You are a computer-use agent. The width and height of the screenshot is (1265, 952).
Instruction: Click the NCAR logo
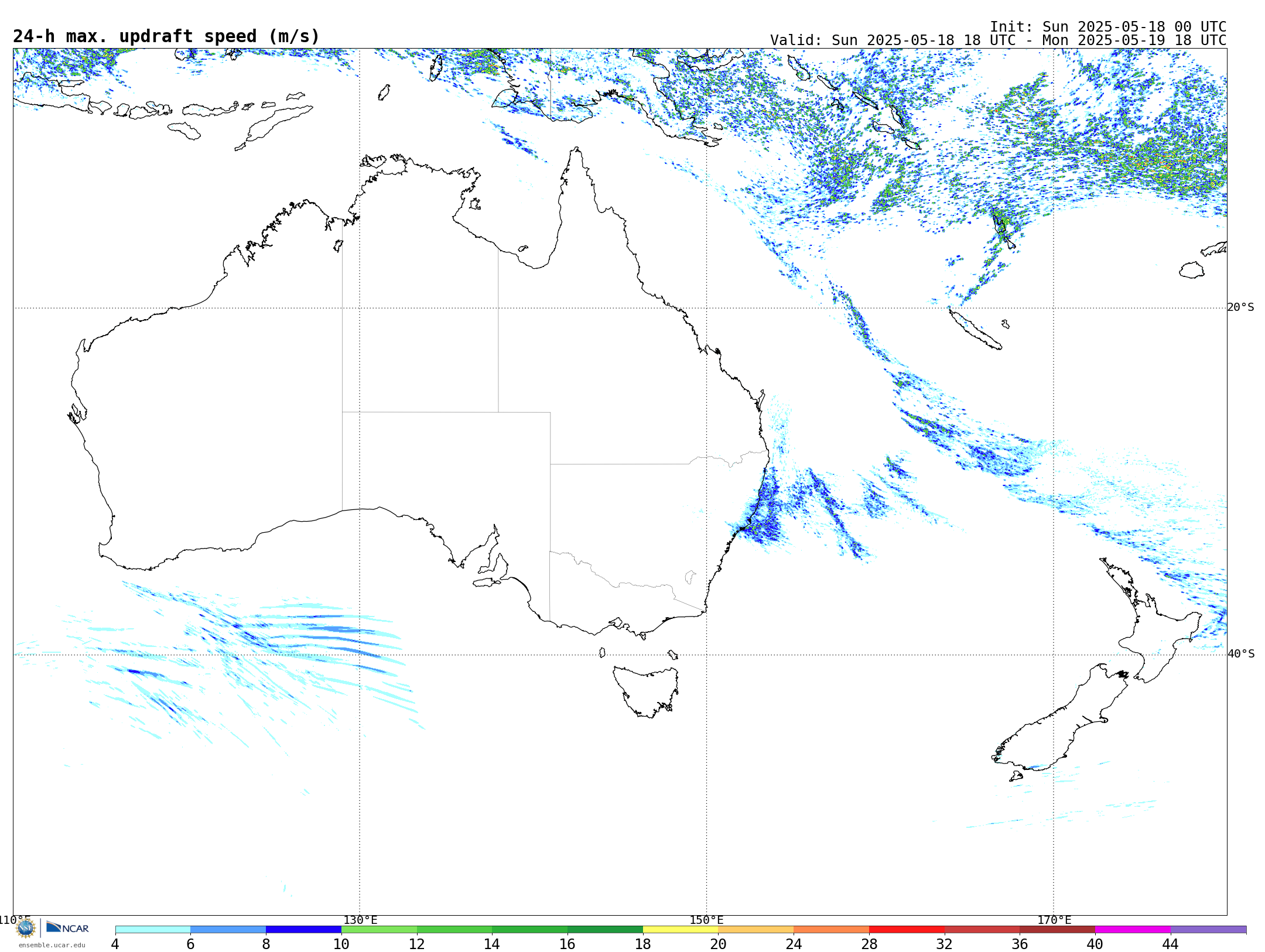tap(67, 927)
